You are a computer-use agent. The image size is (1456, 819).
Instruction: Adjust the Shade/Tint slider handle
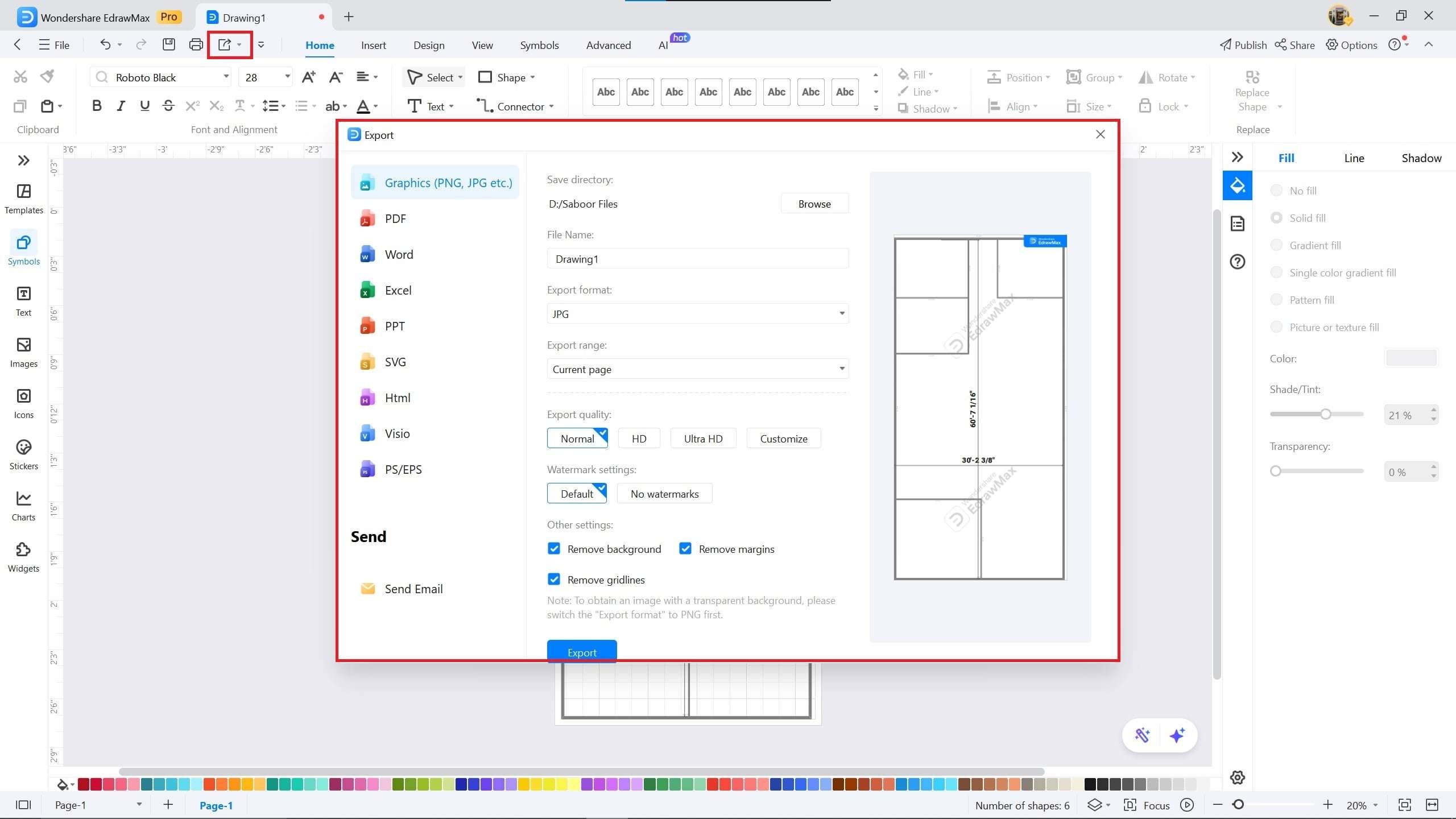pos(1326,414)
